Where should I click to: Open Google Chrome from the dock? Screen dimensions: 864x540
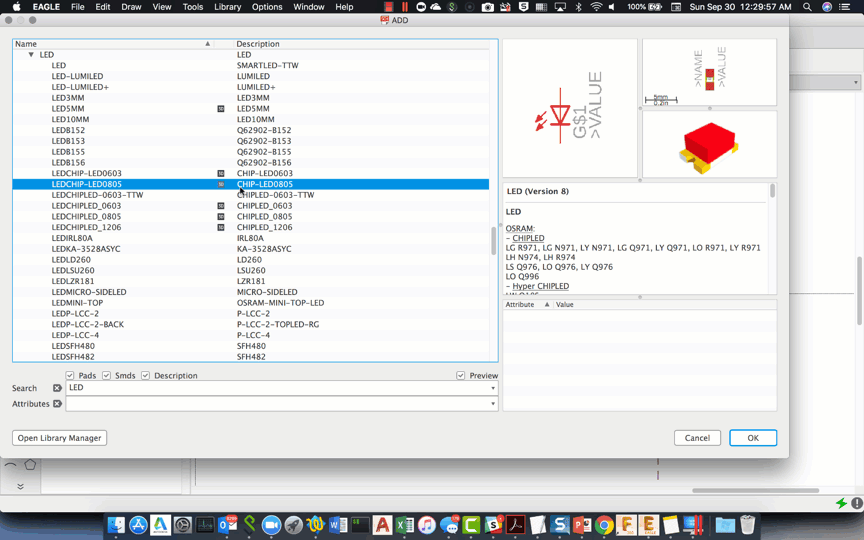[604, 525]
